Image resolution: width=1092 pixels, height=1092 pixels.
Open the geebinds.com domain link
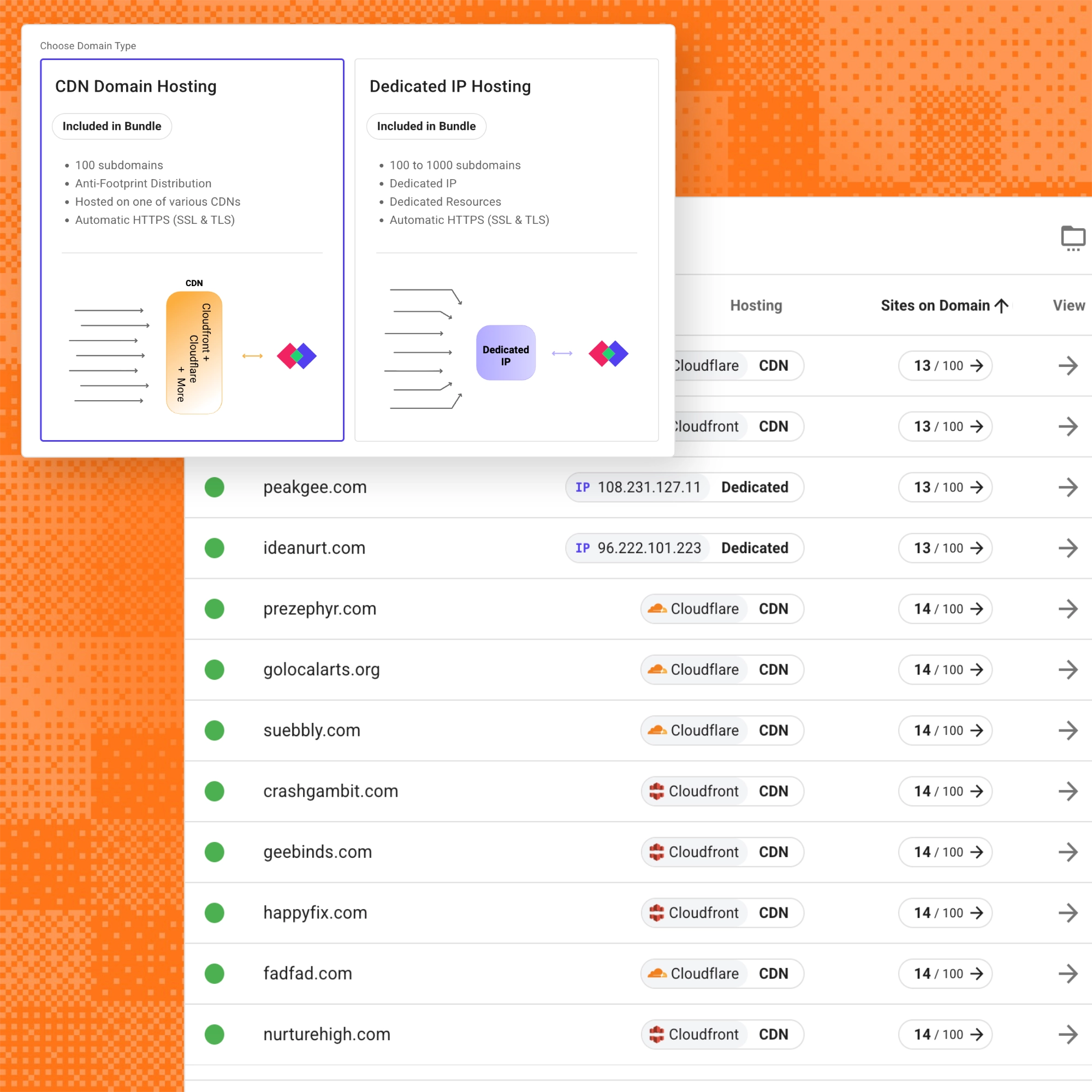tap(318, 852)
